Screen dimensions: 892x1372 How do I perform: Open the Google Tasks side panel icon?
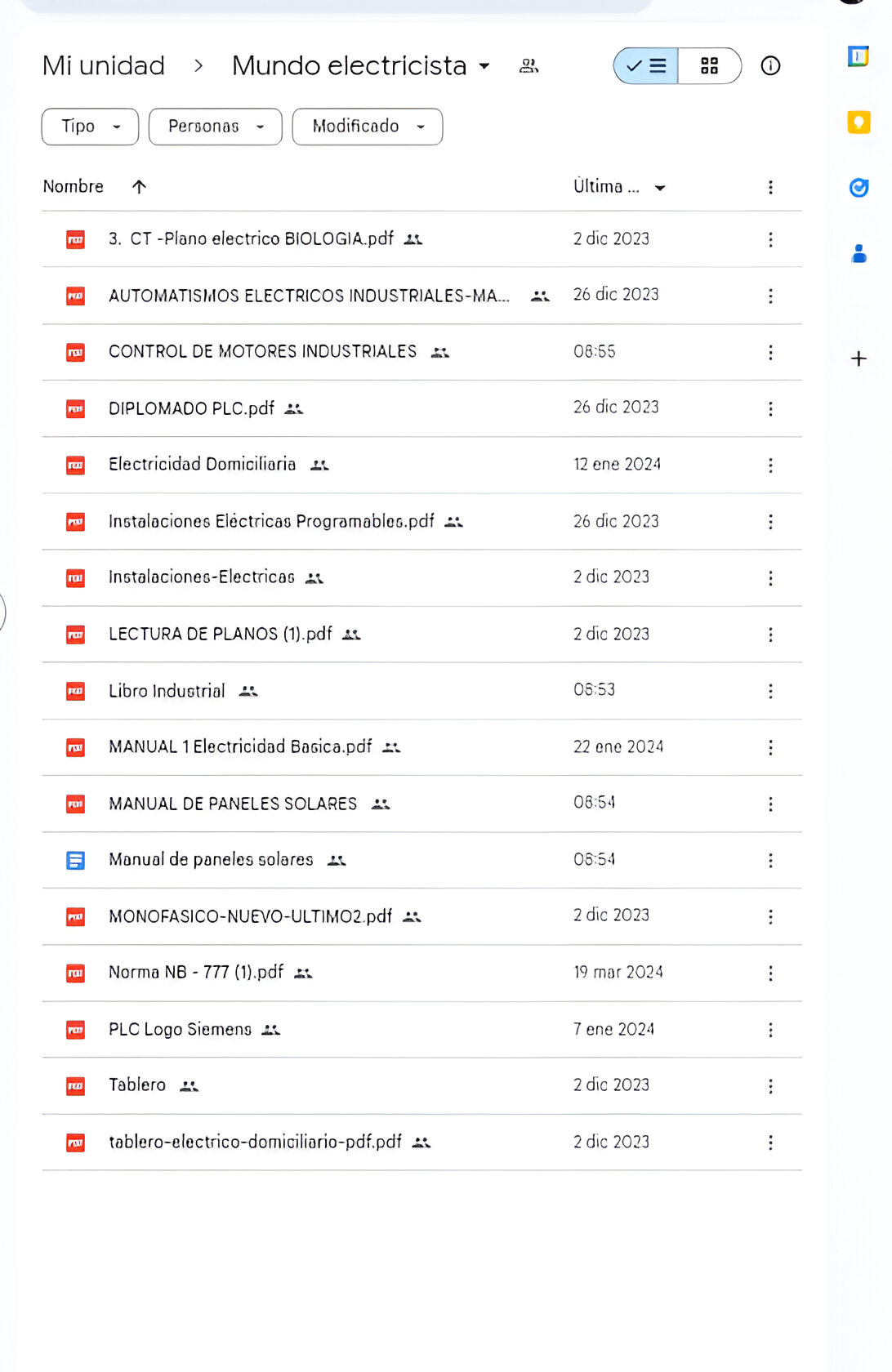click(x=859, y=188)
